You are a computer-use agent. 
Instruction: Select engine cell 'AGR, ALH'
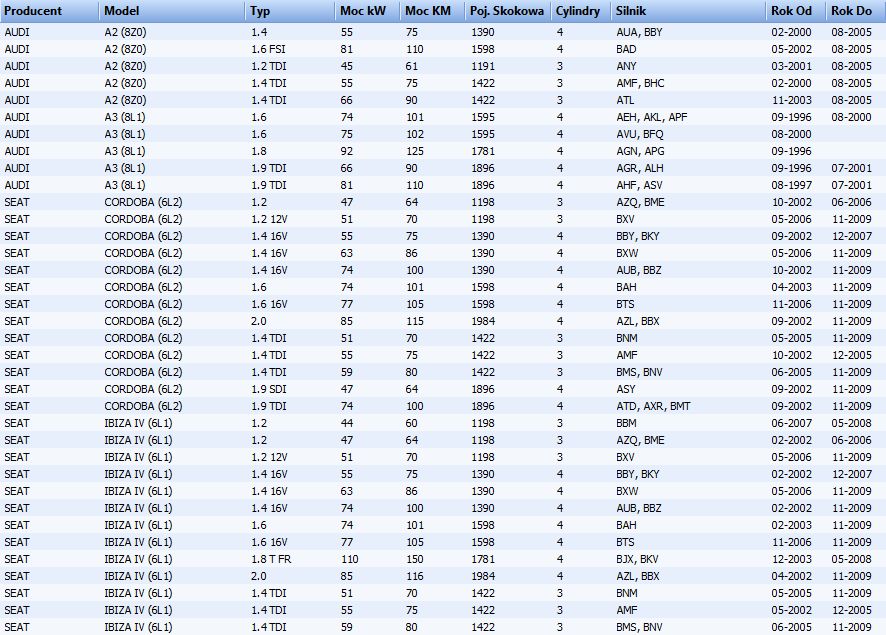[x=640, y=168]
